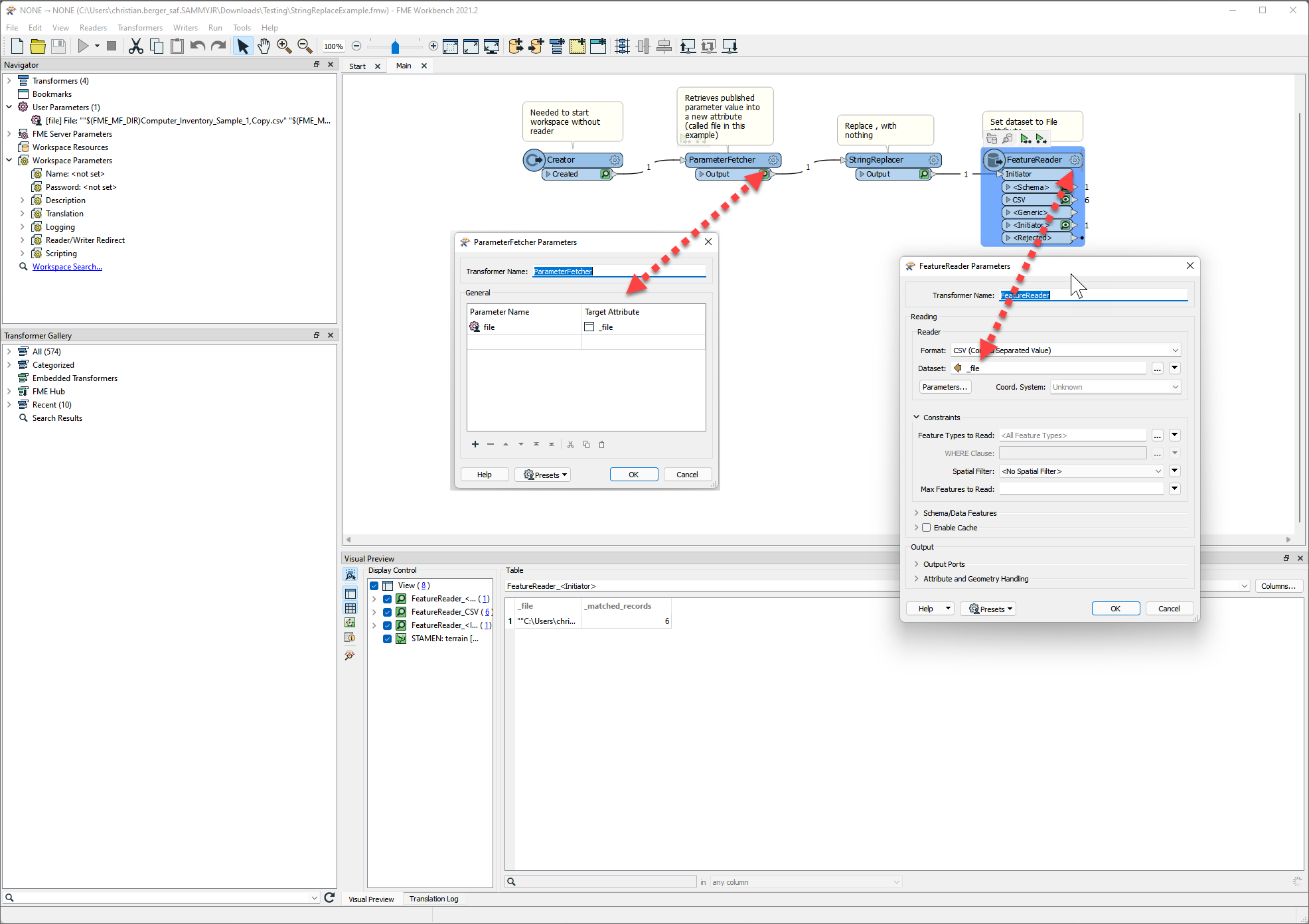Inspect the StringReplacer Output port cache
The height and width of the screenshot is (924, 1309).
click(x=924, y=174)
